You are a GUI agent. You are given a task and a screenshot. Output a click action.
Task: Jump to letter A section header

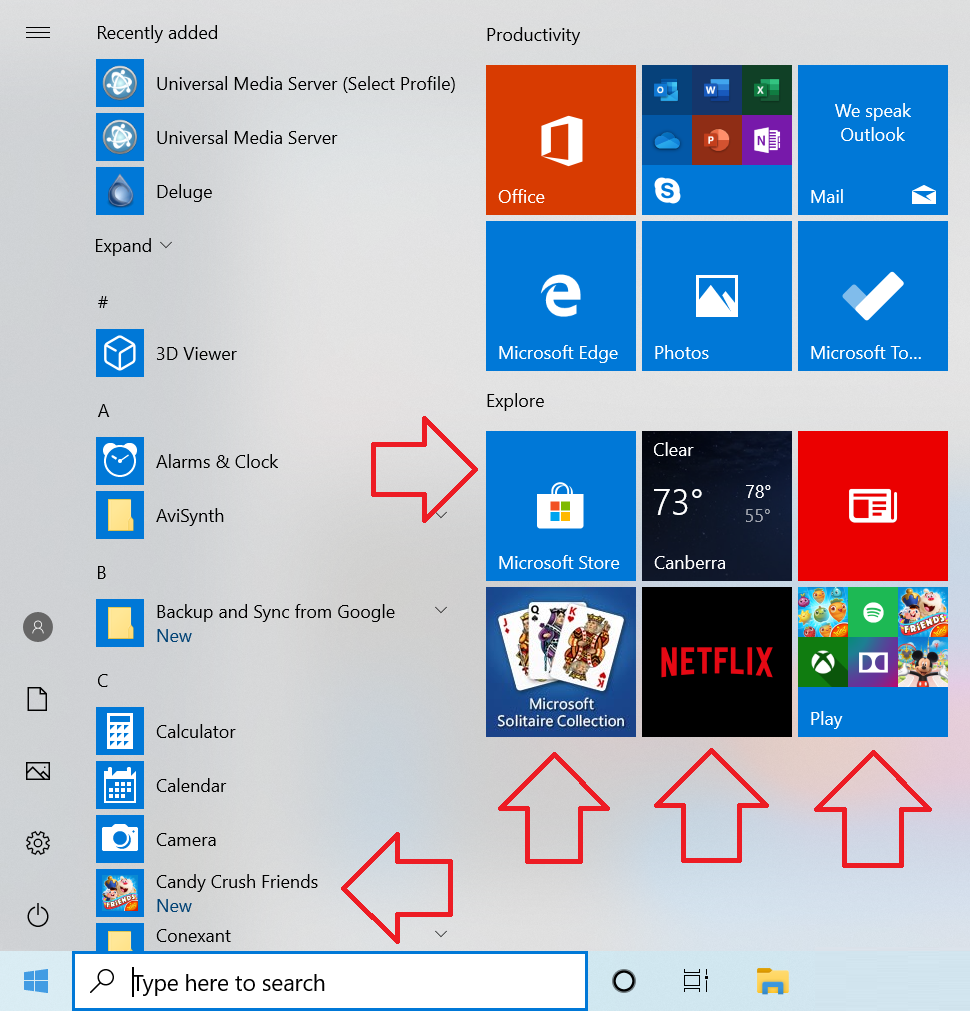103,410
